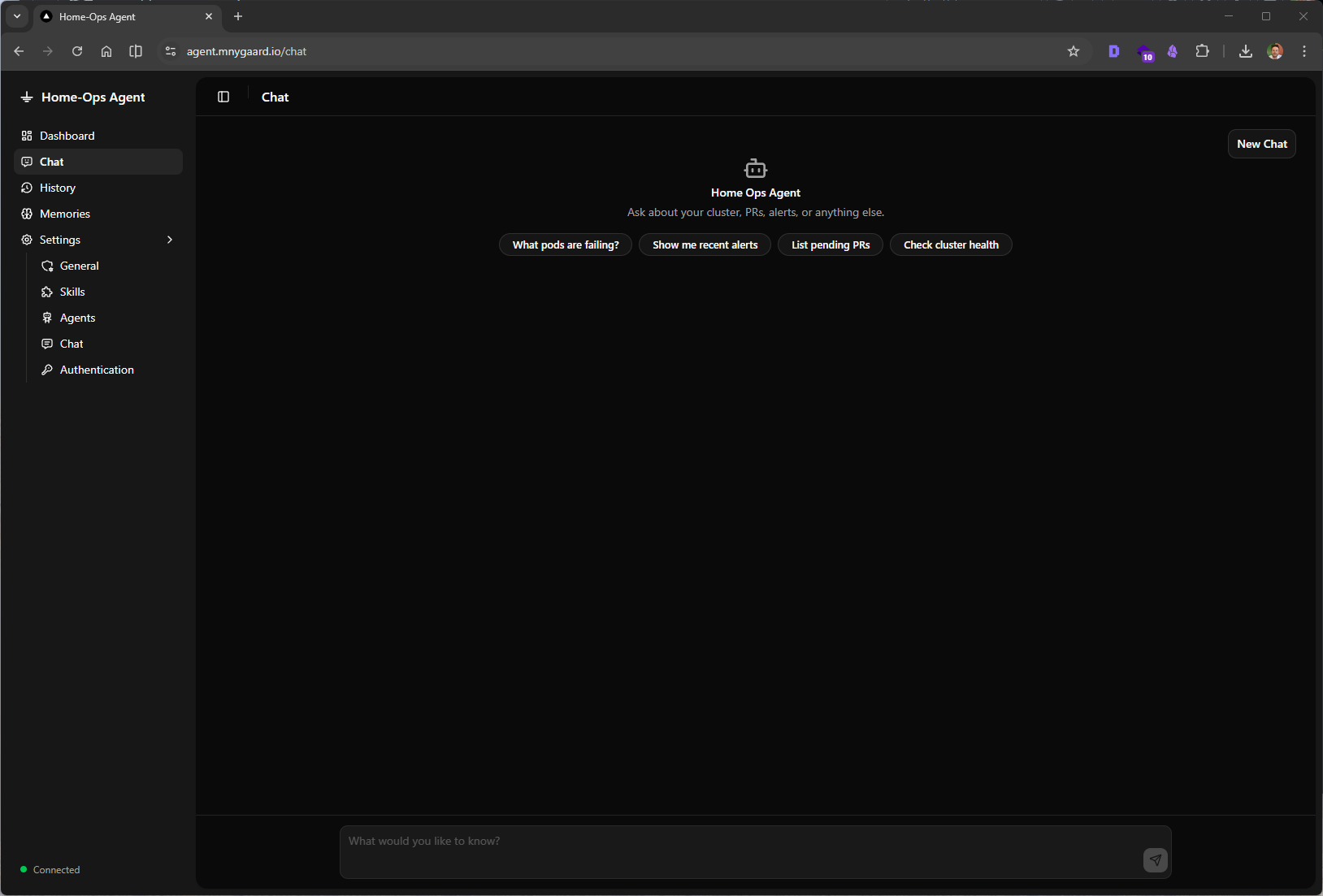Click 'Show me recent alerts' suggestion
The width and height of the screenshot is (1323, 896).
pos(705,245)
